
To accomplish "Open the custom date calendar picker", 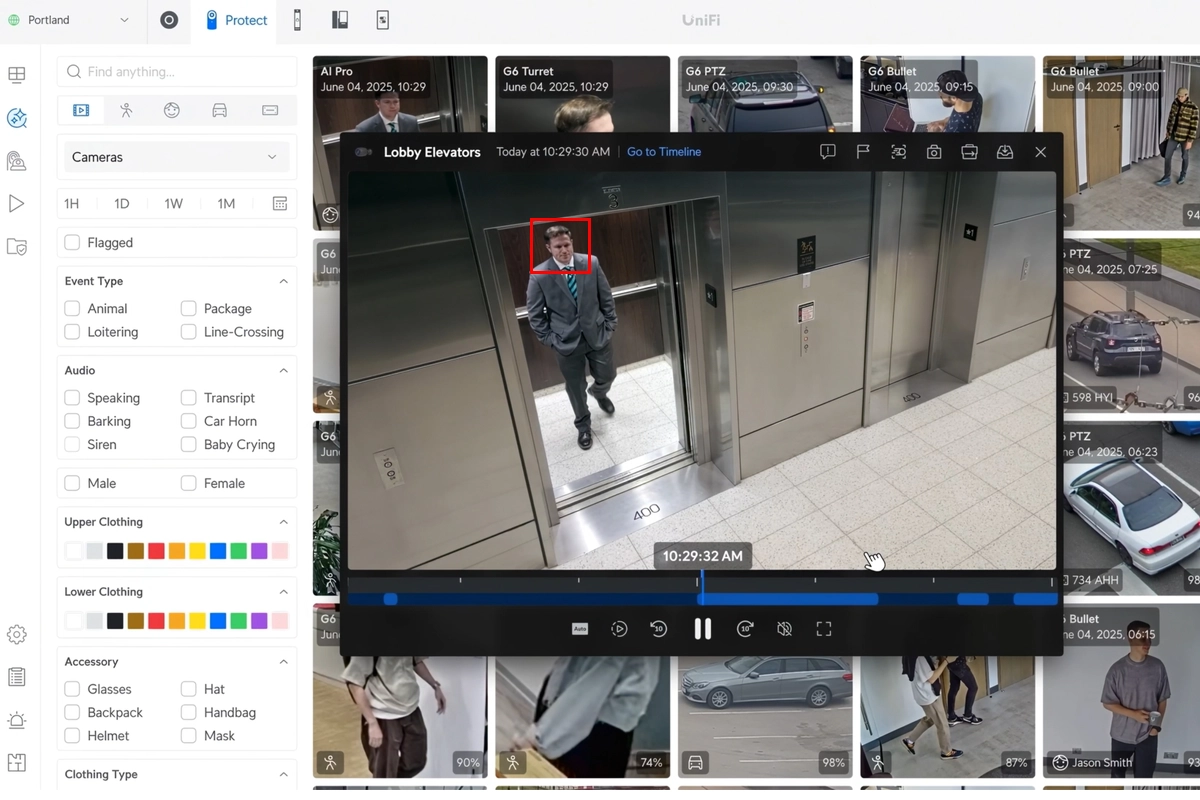I will [280, 204].
